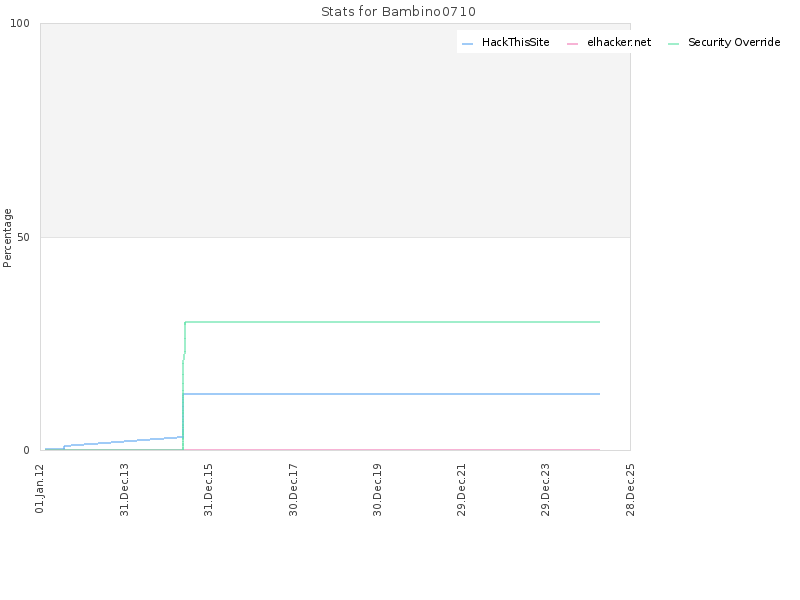Click the 31.Dec.15 x-axis date label
Screen dimensions: 800x600
208,490
